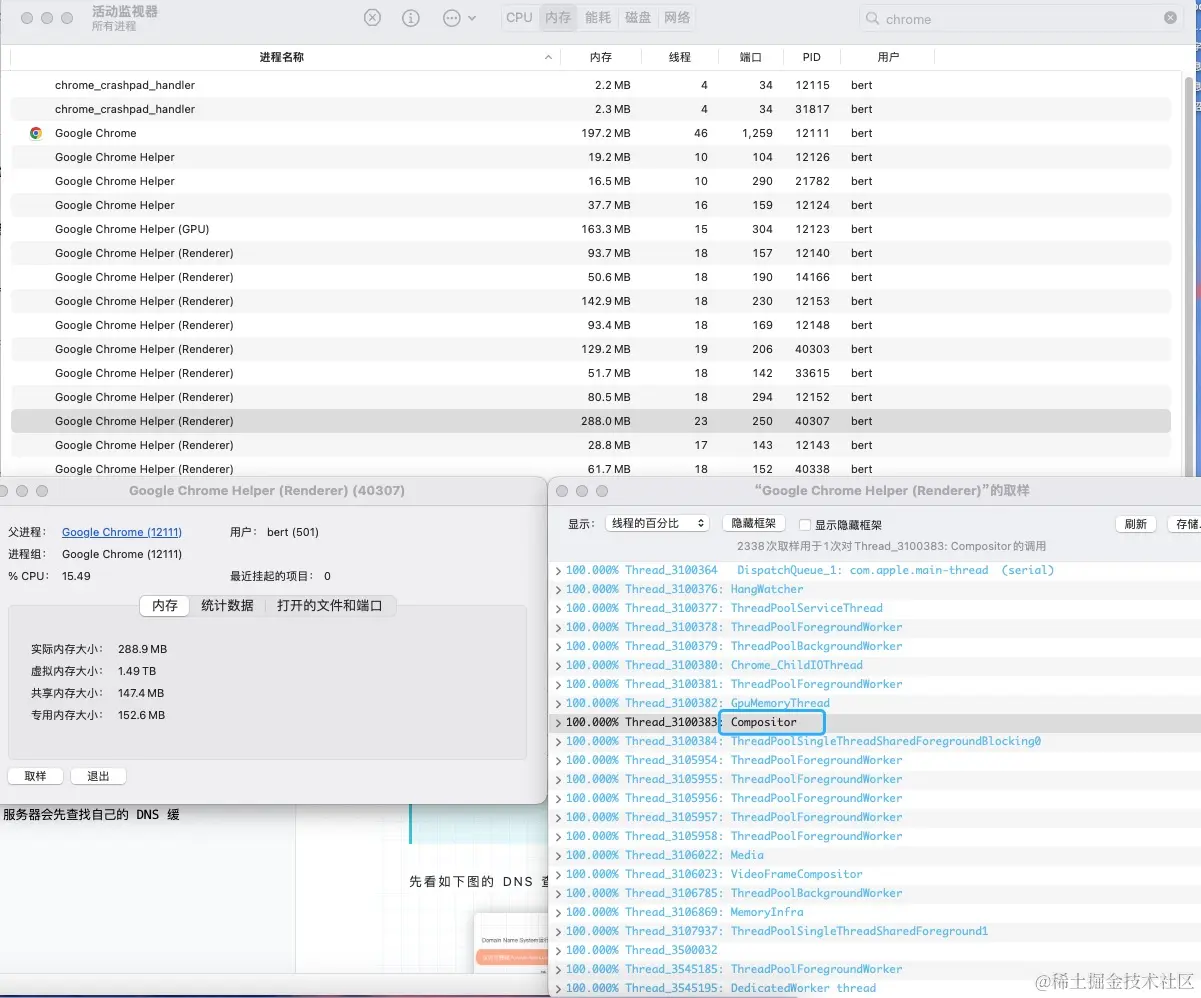Click Thread_3500032 row in sample list

(x=875, y=950)
